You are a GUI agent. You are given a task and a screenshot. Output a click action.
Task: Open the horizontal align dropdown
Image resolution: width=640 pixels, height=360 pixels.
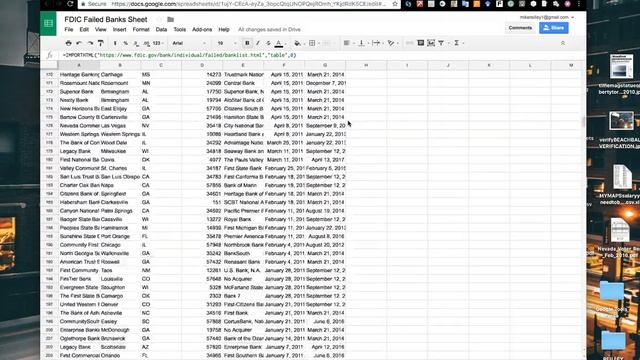tap(348, 43)
